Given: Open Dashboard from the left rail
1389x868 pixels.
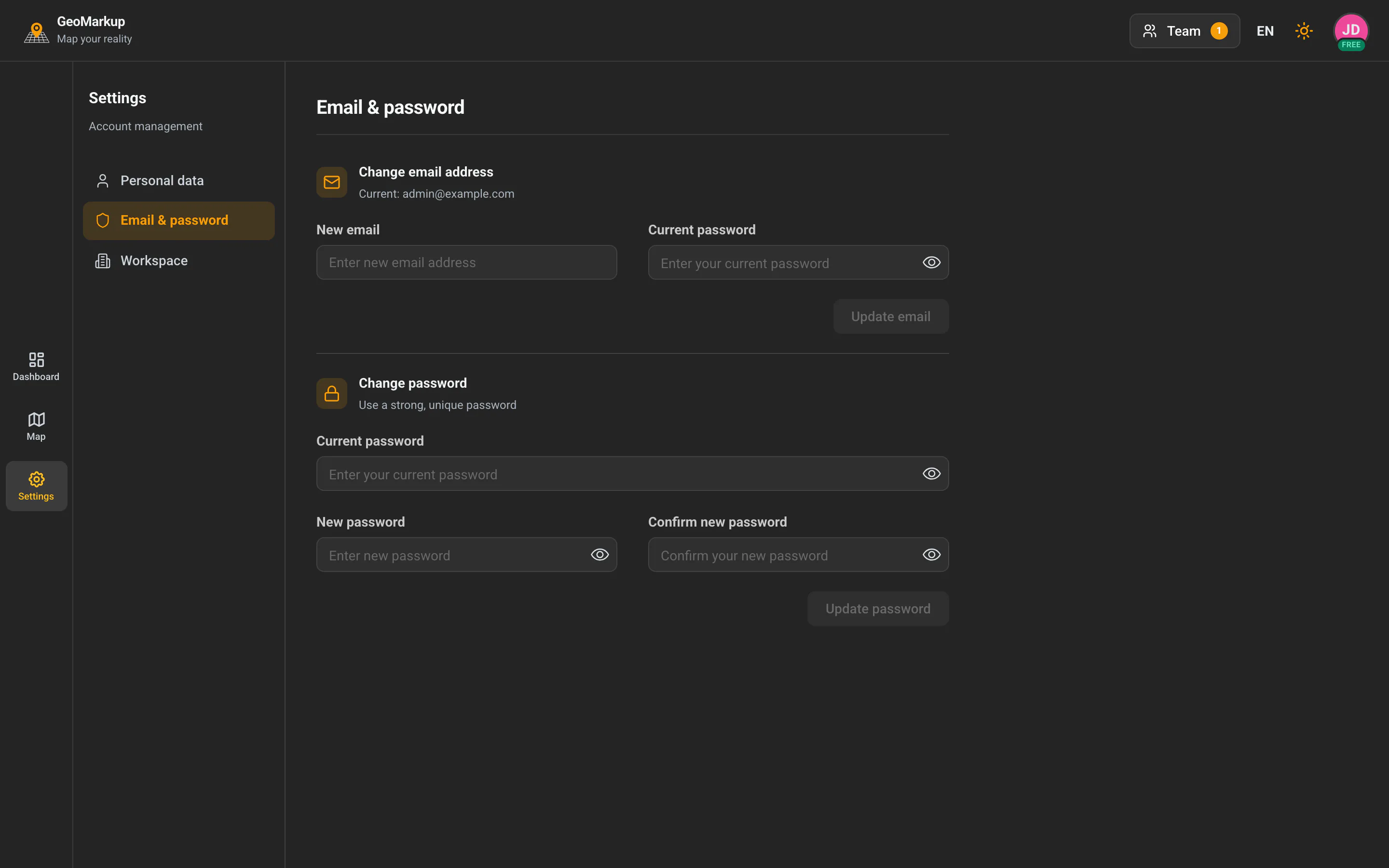Looking at the screenshot, I should point(36,367).
